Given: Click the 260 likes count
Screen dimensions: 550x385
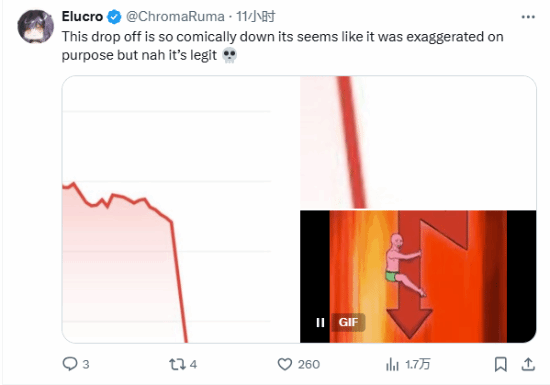Looking at the screenshot, I should [309, 365].
